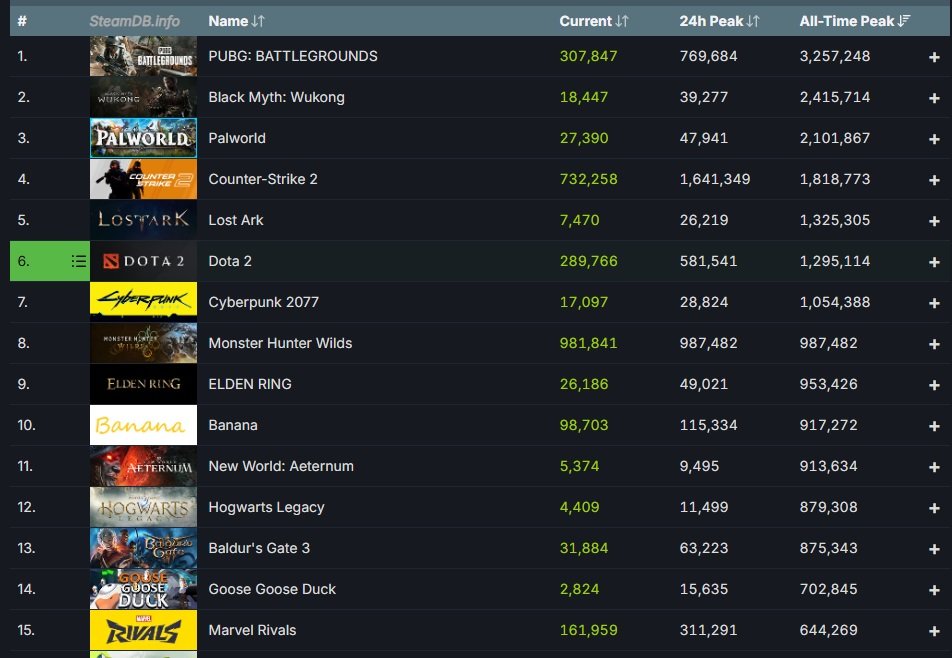952x658 pixels.
Task: Open the Cyberpunk 2077 name link
Action: point(264,302)
